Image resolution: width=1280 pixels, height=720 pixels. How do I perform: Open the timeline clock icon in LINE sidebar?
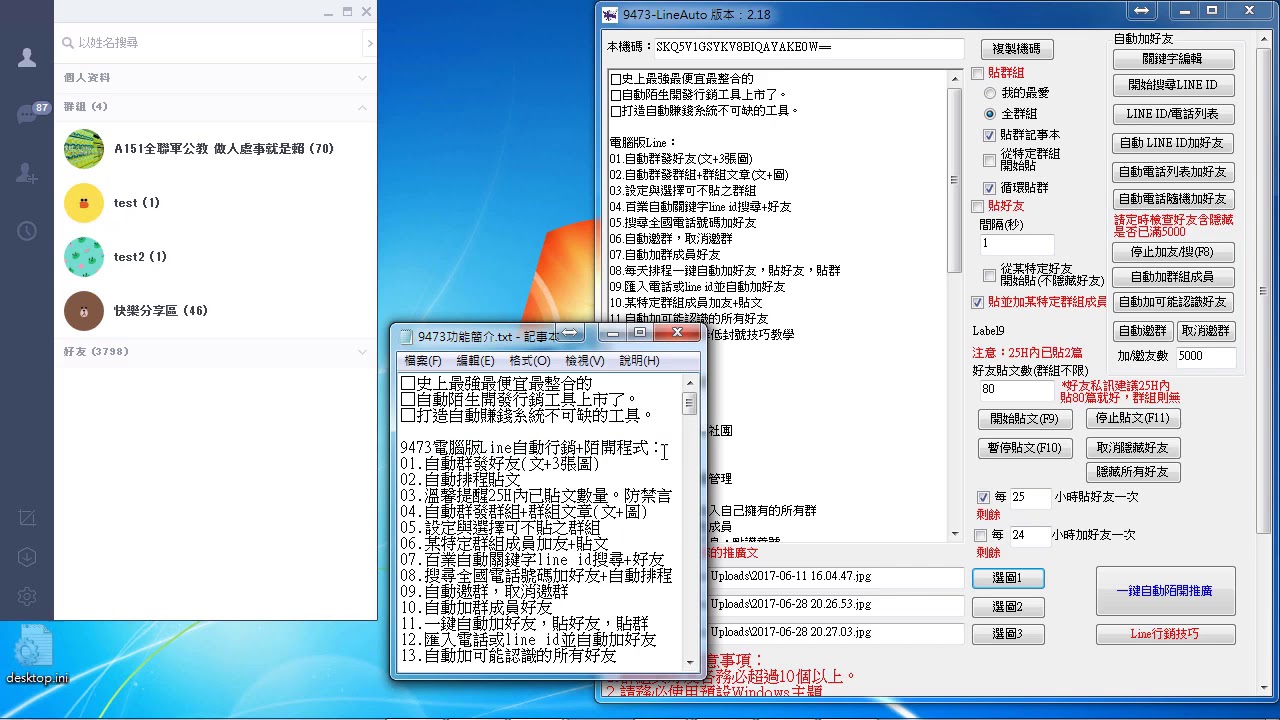(27, 231)
